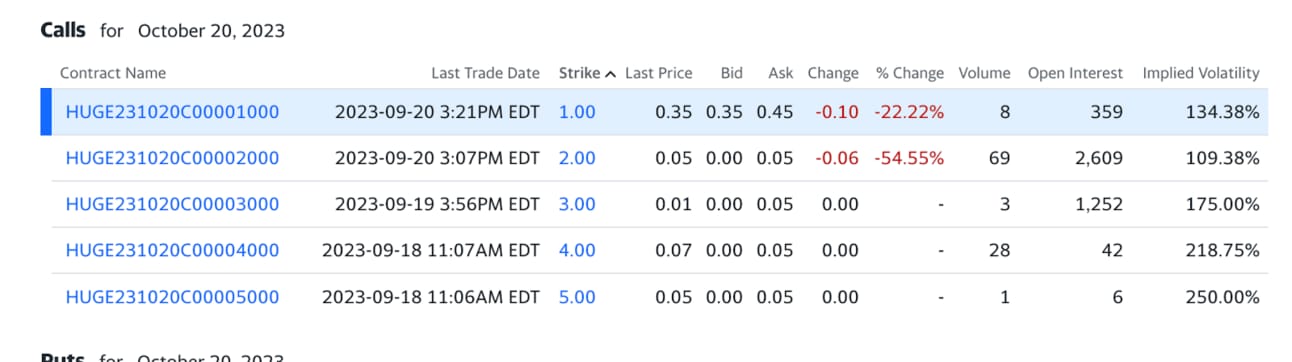Select the 5.00 strike price link
The width and height of the screenshot is (1292, 362).
click(577, 297)
